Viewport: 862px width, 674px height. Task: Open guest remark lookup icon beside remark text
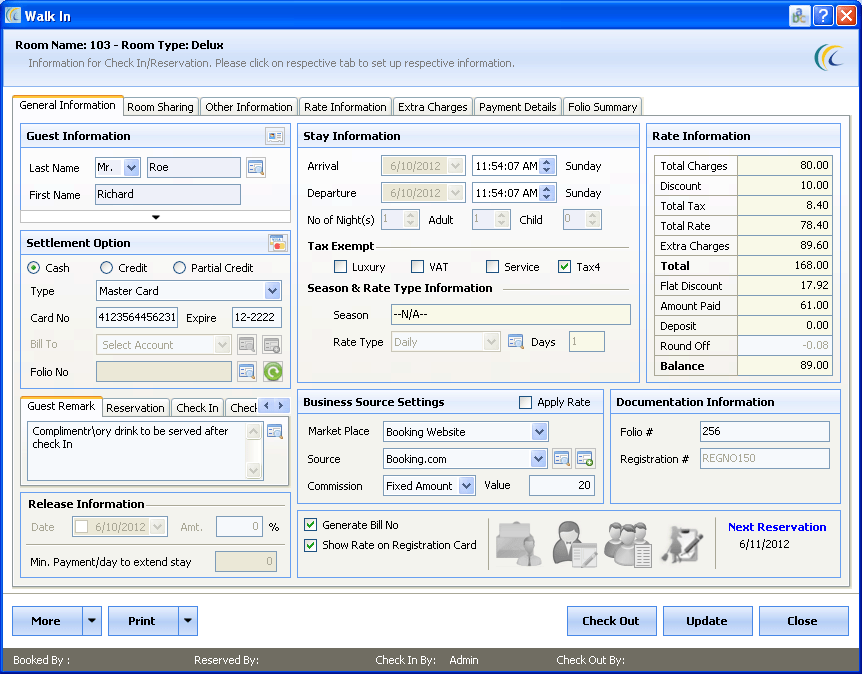pyautogui.click(x=274, y=431)
